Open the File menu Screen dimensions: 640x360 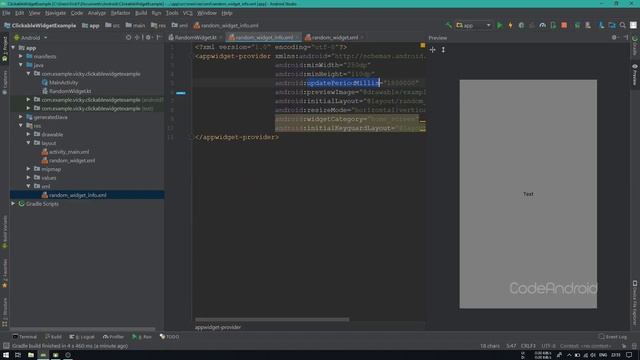6,13
